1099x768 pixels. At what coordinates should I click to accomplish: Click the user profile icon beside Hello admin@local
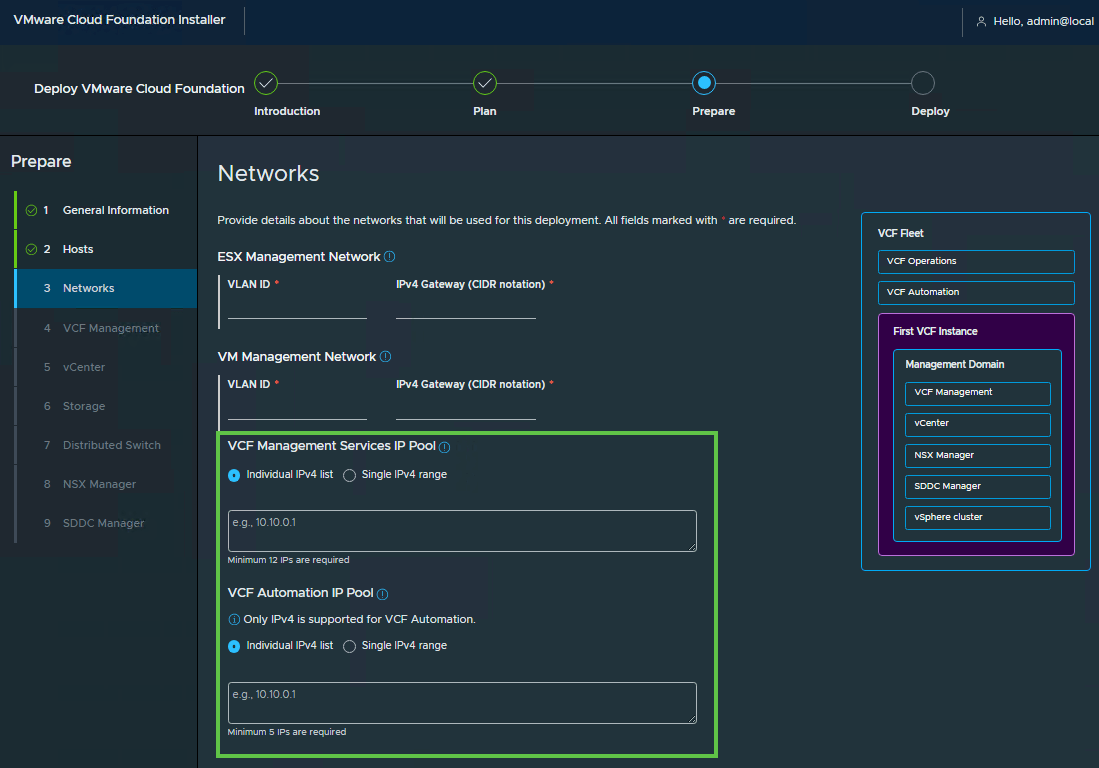[981, 22]
